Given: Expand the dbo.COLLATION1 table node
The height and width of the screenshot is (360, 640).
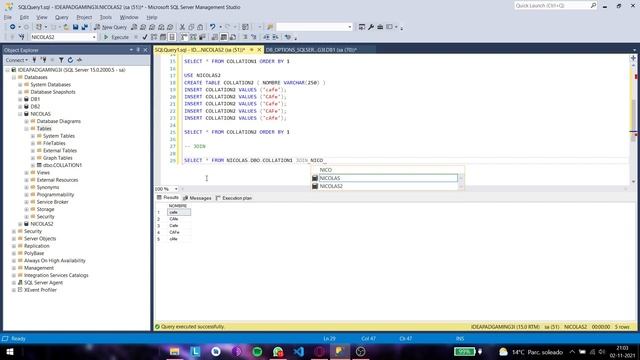Looking at the screenshot, I should 33,165.
